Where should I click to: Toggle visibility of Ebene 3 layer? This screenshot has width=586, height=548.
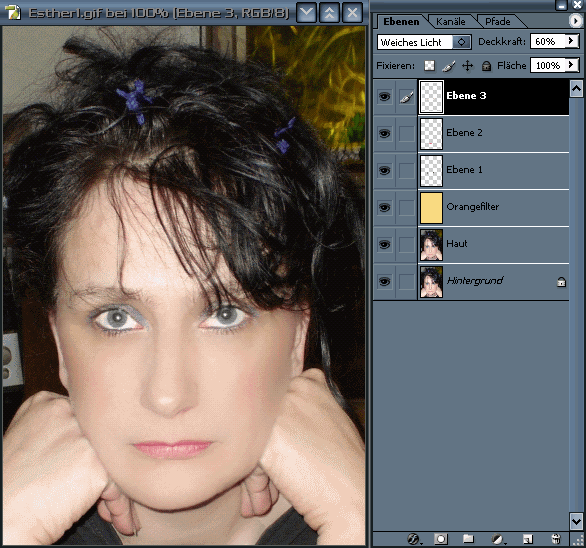tap(384, 97)
